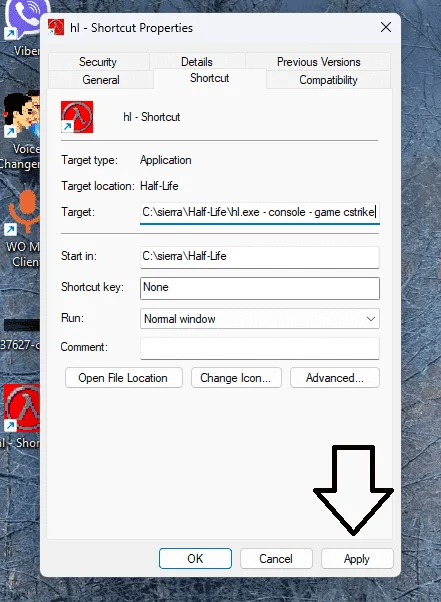
Task: Click the large hl shortcut icon in the dialog
Action: point(77,117)
